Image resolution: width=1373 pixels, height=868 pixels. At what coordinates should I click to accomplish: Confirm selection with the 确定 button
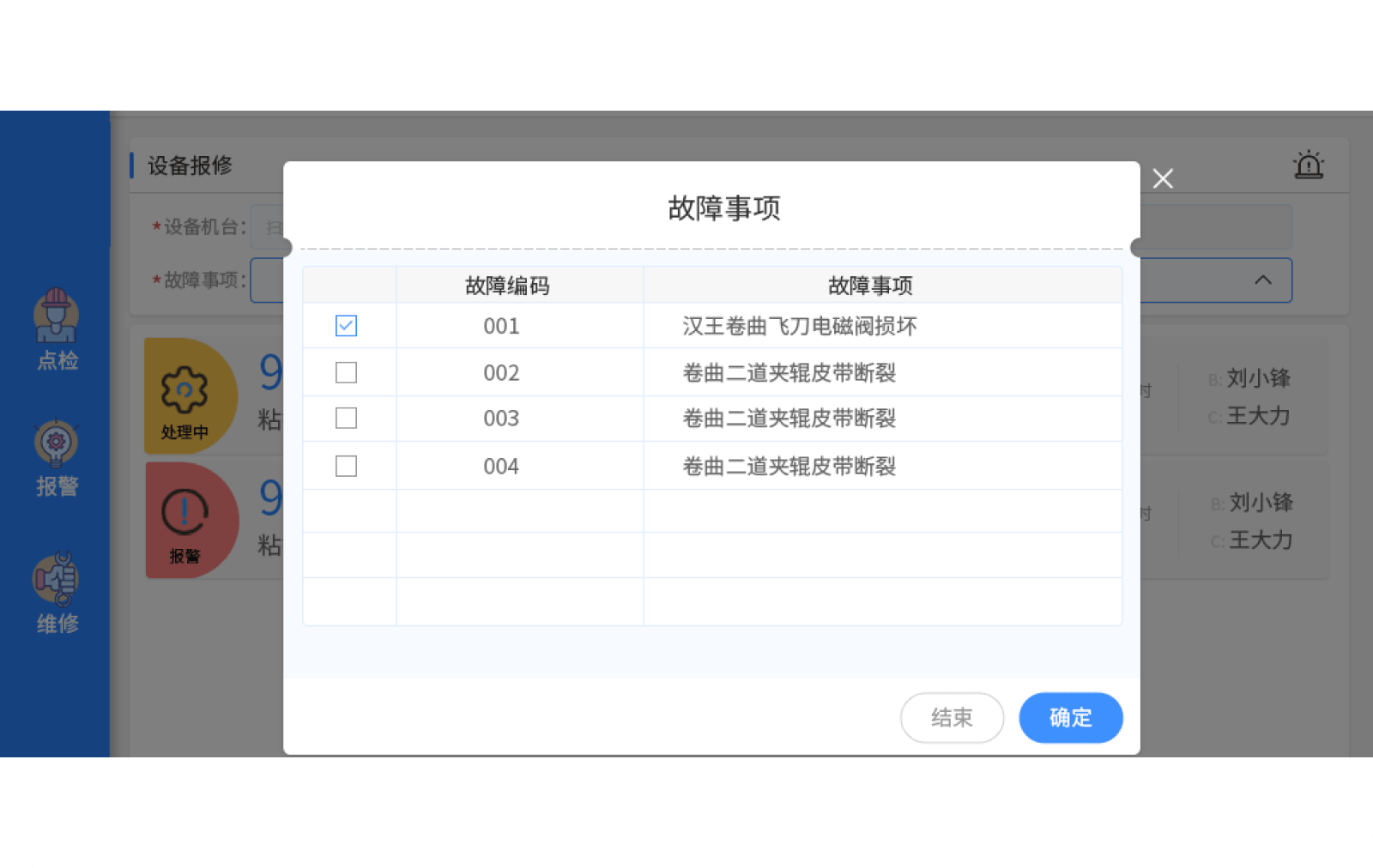1070,718
